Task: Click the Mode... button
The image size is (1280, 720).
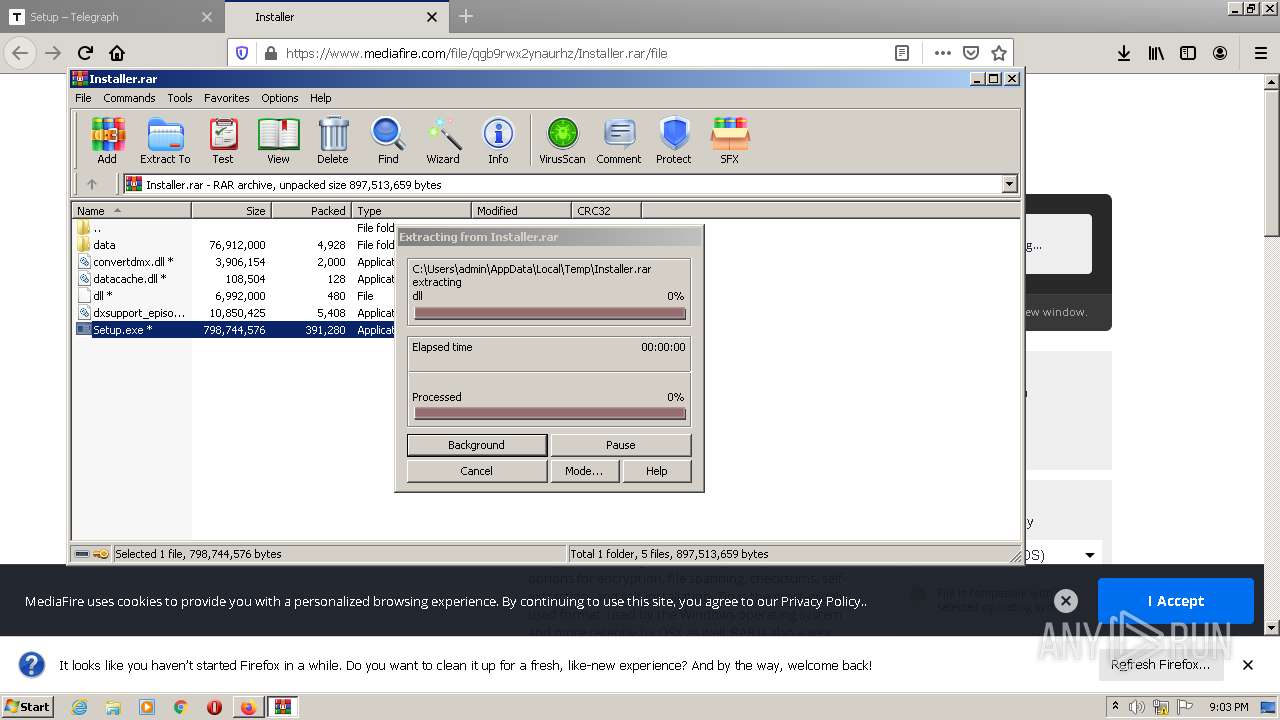Action: coord(584,471)
